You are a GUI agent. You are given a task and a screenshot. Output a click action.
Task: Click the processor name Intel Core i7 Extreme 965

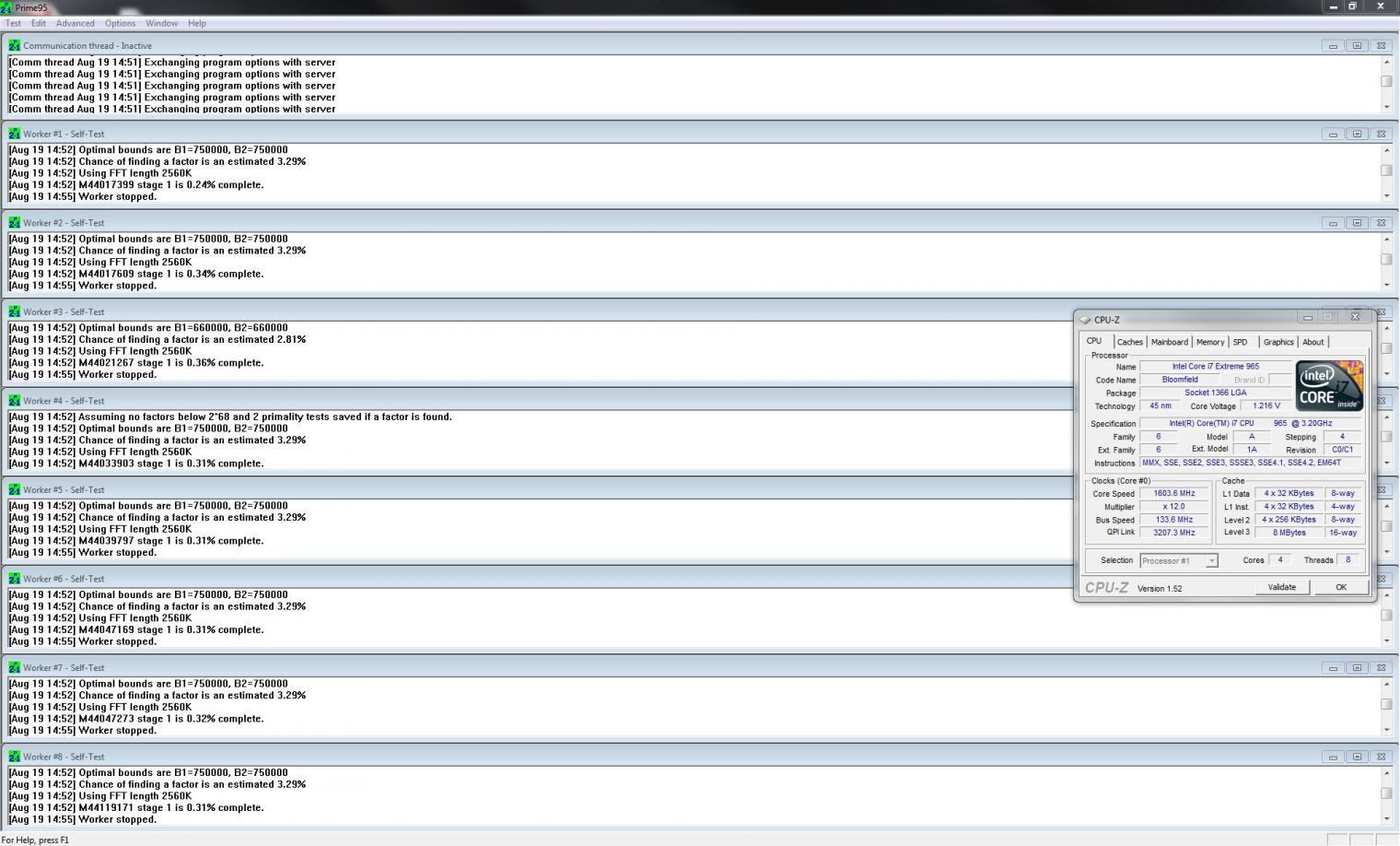coord(1215,366)
